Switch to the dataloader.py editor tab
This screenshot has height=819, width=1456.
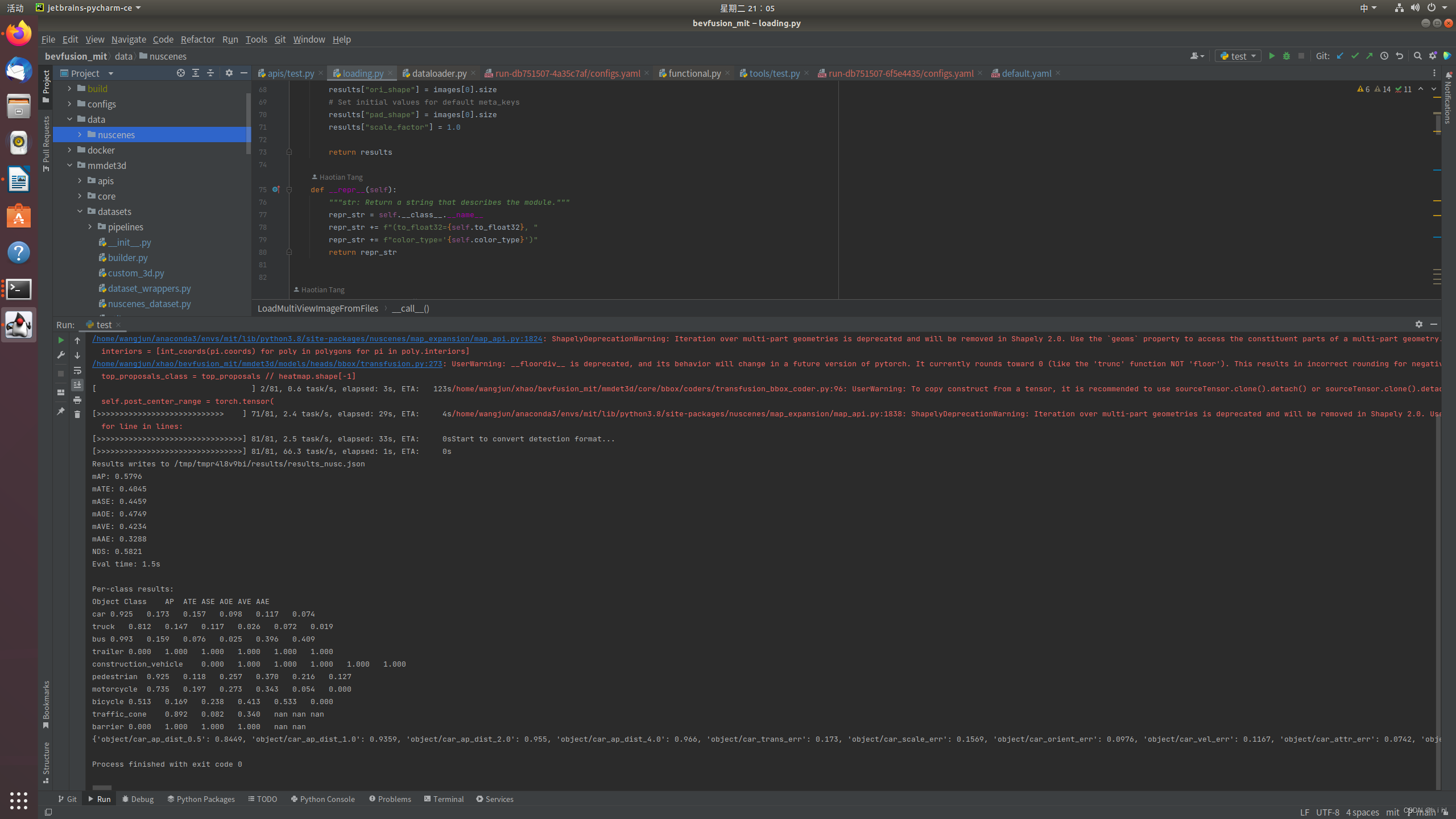[439, 73]
